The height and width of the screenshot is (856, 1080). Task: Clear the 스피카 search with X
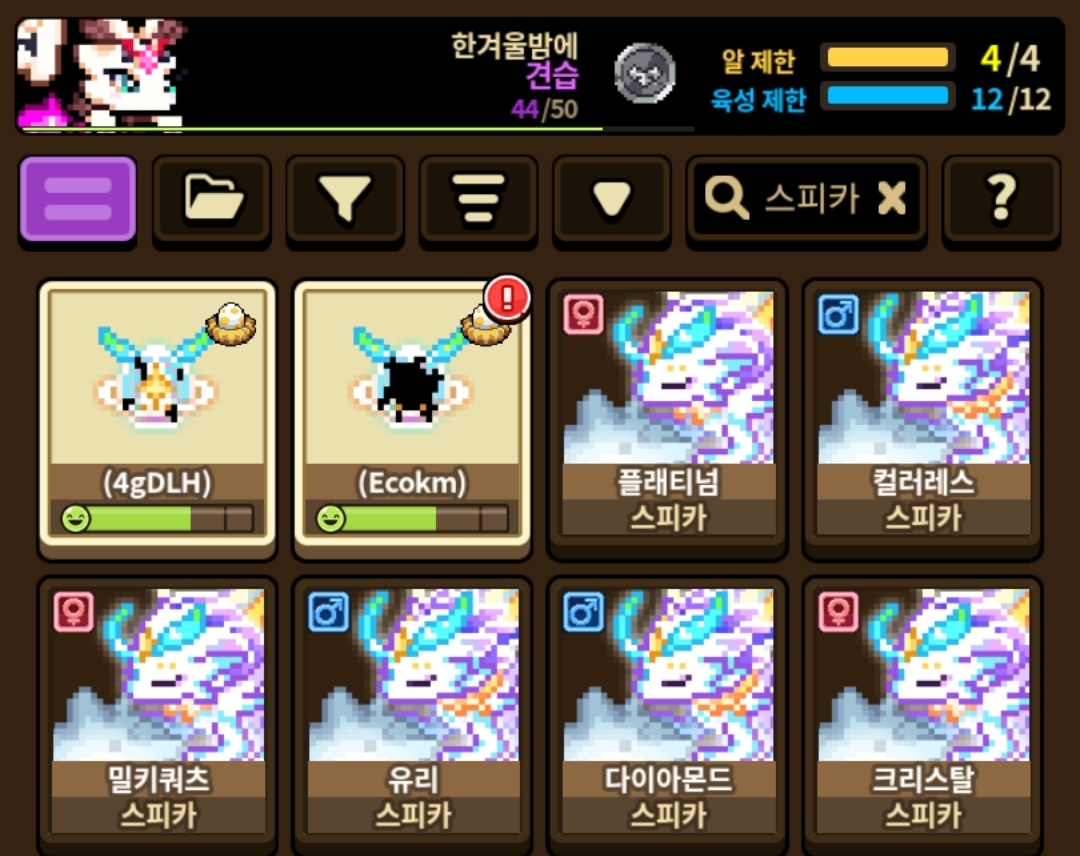click(x=892, y=199)
